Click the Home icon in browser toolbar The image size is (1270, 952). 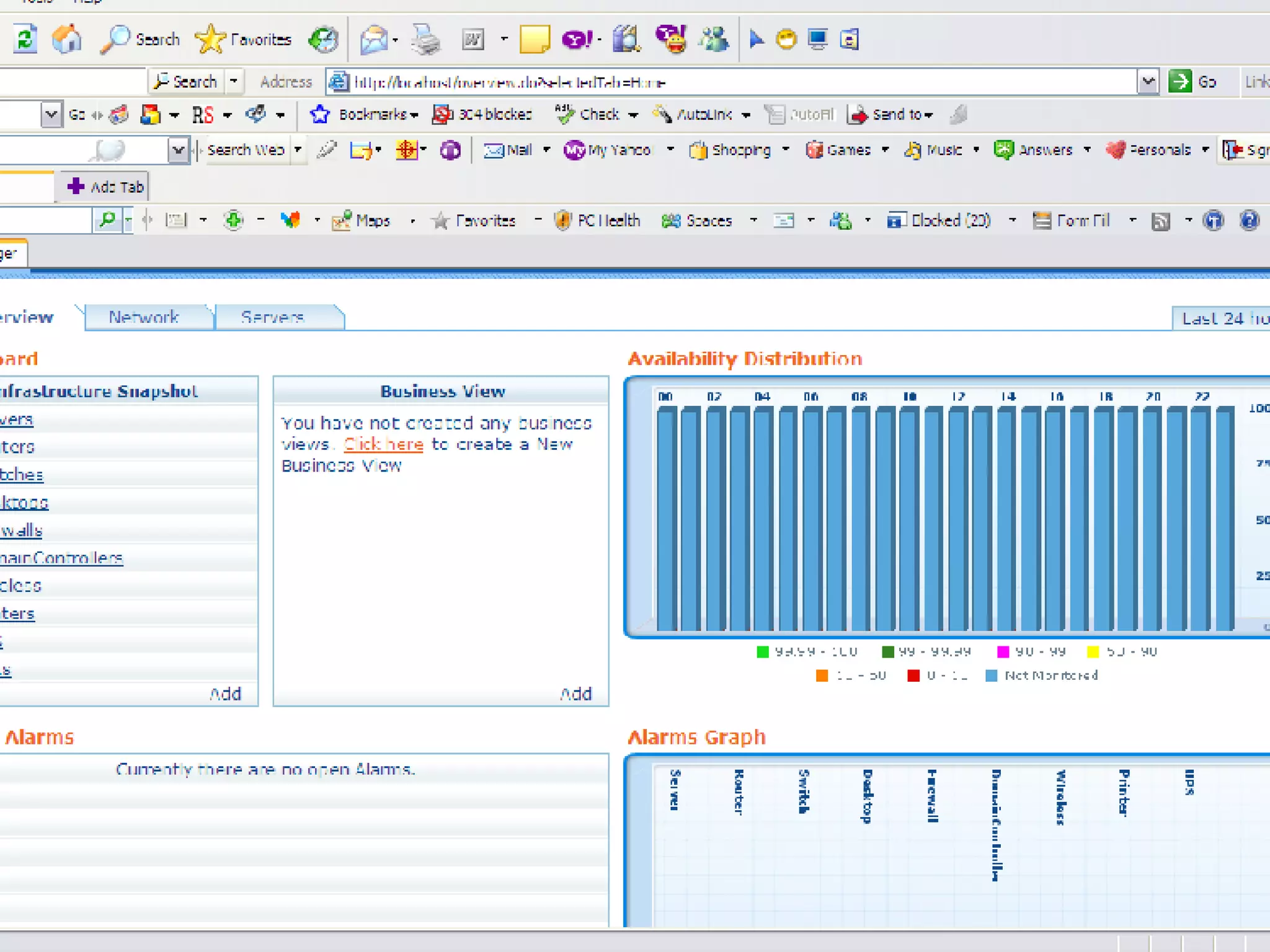pyautogui.click(x=66, y=40)
